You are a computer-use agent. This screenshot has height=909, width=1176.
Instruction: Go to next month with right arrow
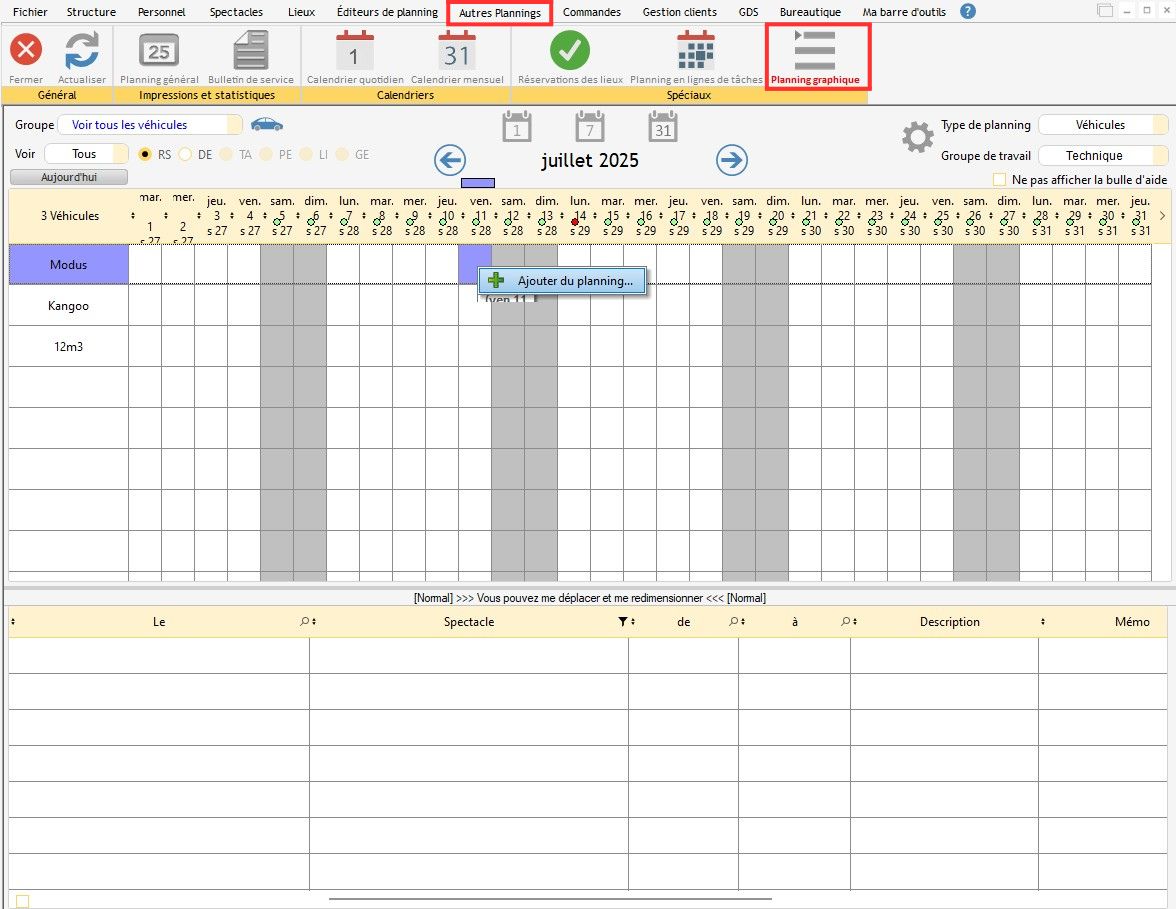(x=732, y=160)
